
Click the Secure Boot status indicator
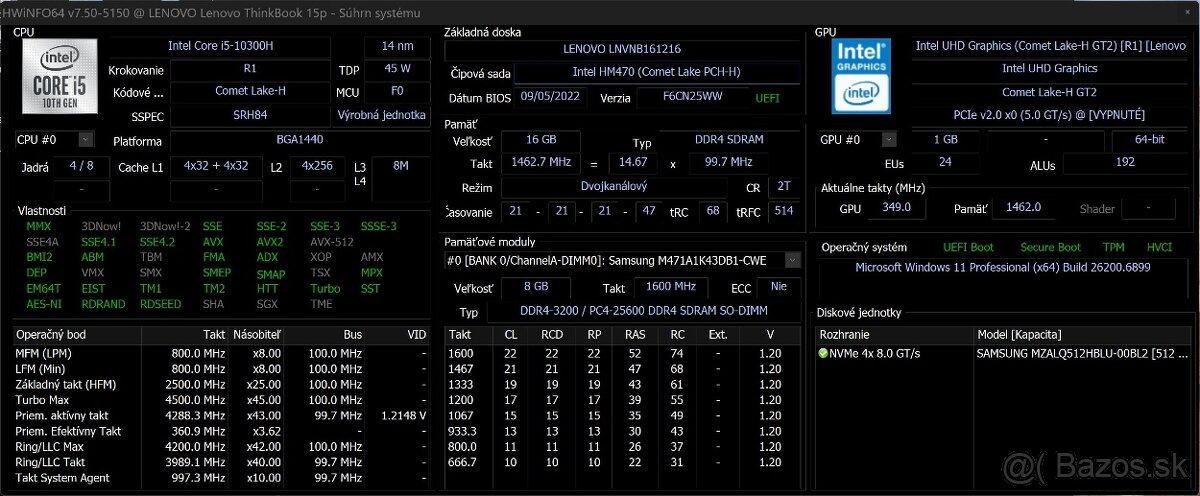(x=1050, y=247)
